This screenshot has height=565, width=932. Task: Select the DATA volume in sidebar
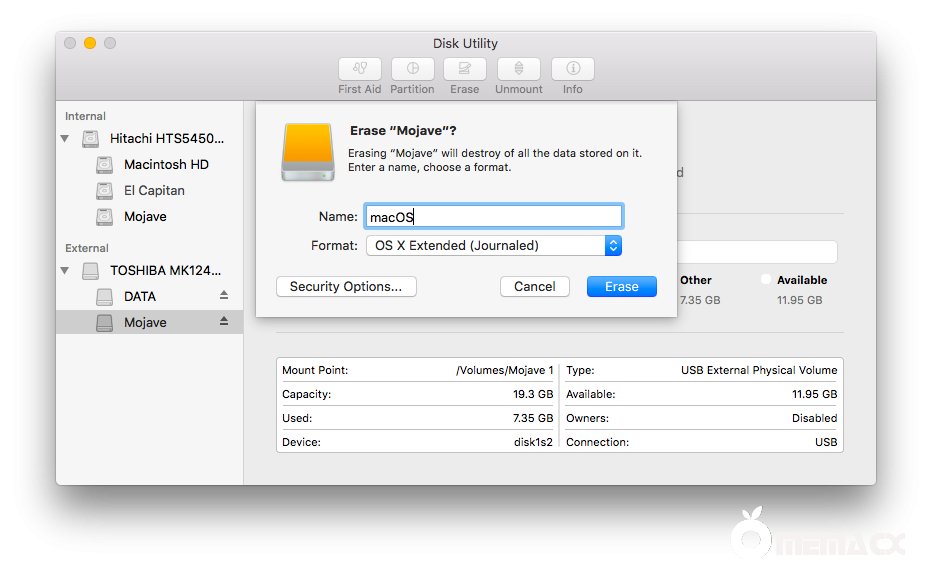(140, 296)
